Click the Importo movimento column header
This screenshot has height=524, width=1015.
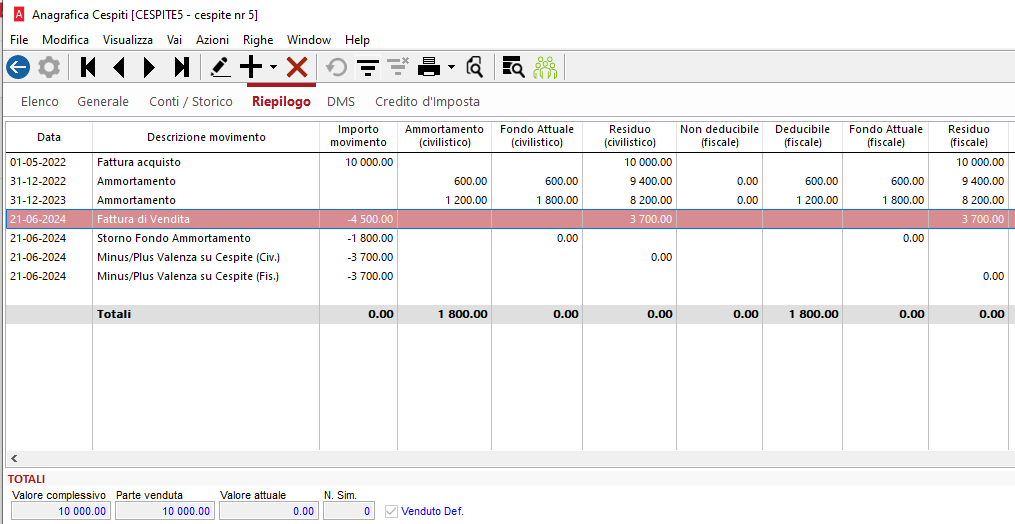(x=359, y=136)
